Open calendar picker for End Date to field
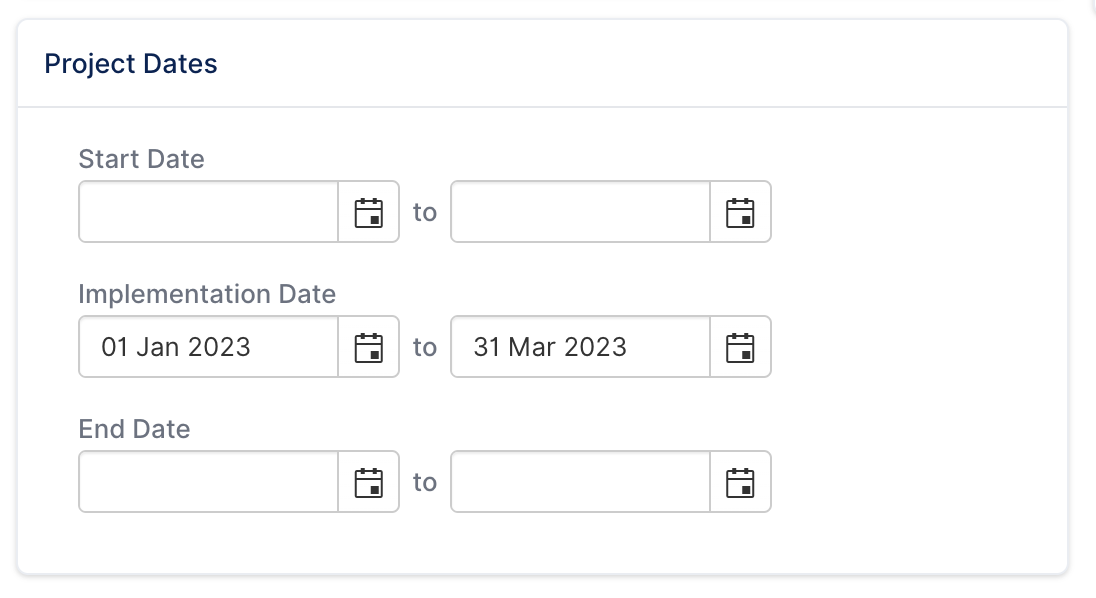 pos(740,482)
